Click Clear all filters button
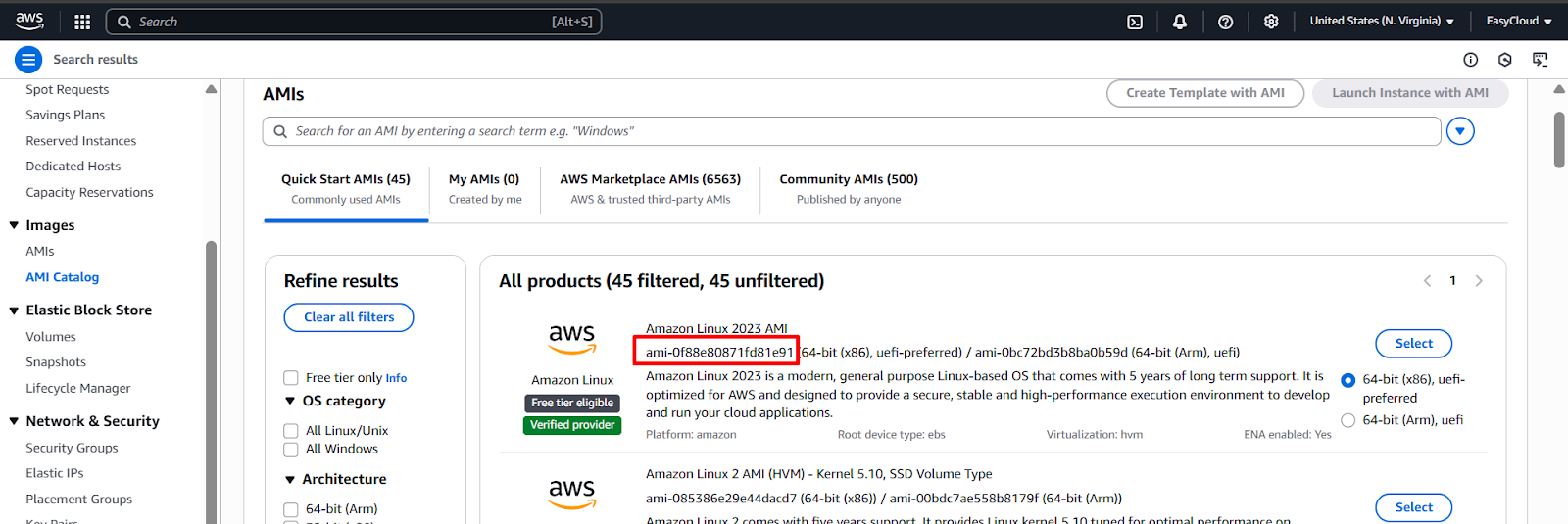The width and height of the screenshot is (1568, 524). (x=349, y=317)
